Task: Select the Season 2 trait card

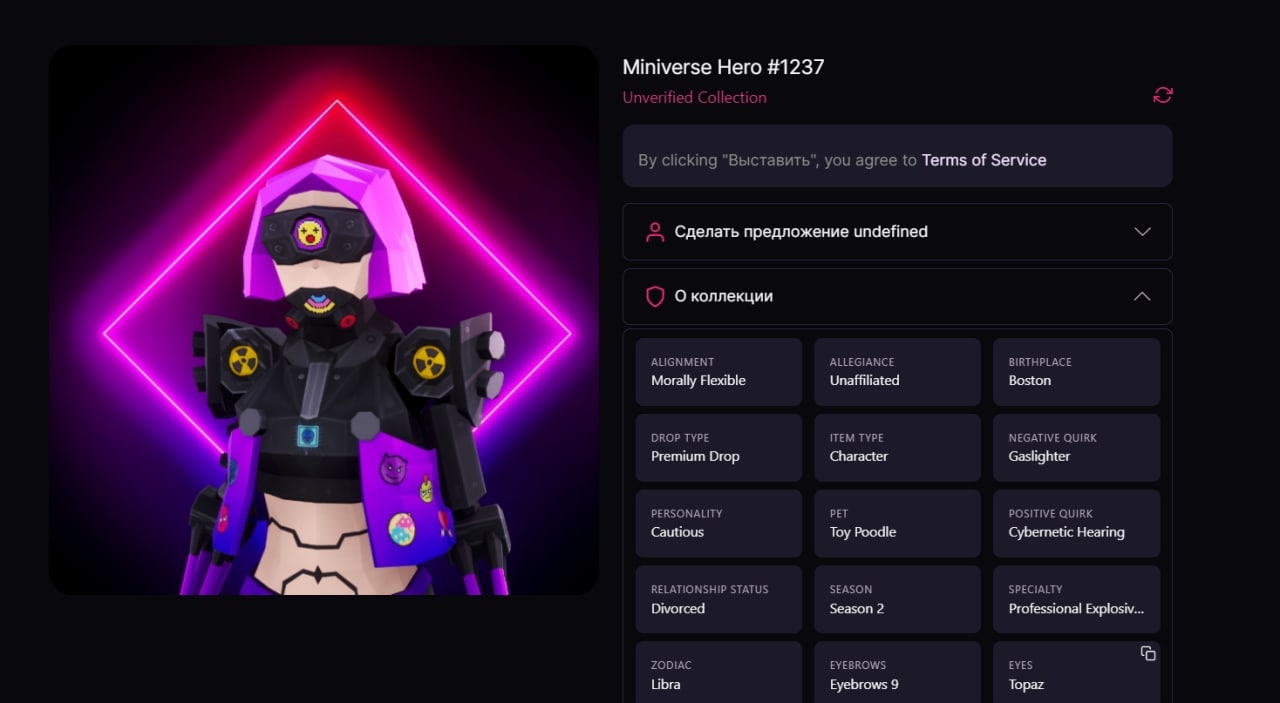Action: pos(897,600)
